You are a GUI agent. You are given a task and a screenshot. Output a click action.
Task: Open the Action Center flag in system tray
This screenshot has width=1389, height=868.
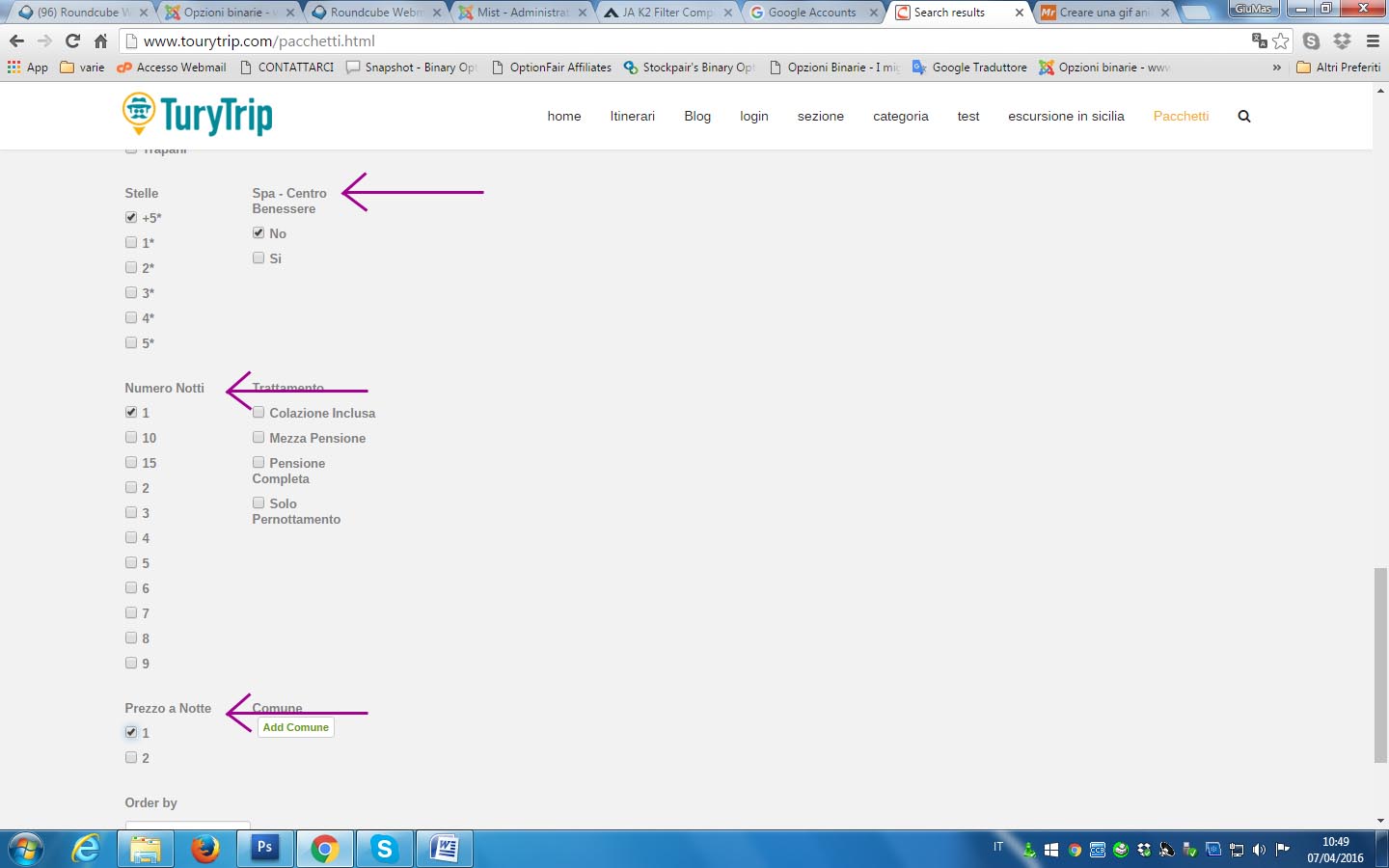coord(1283,850)
